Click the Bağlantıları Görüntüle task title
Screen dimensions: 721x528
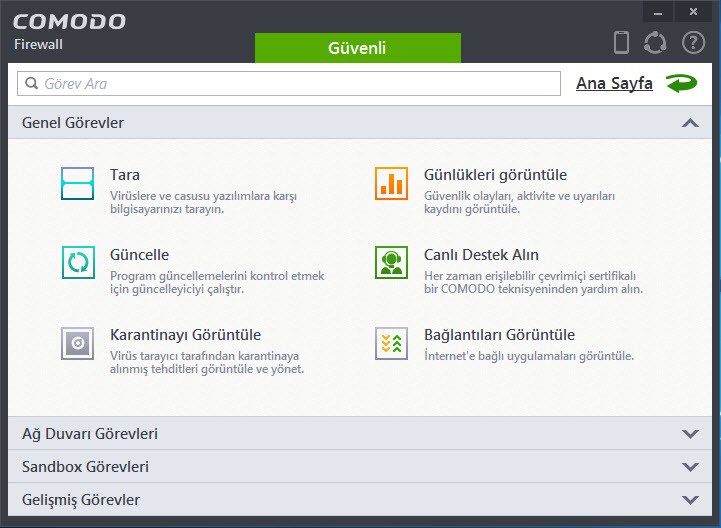coord(499,335)
